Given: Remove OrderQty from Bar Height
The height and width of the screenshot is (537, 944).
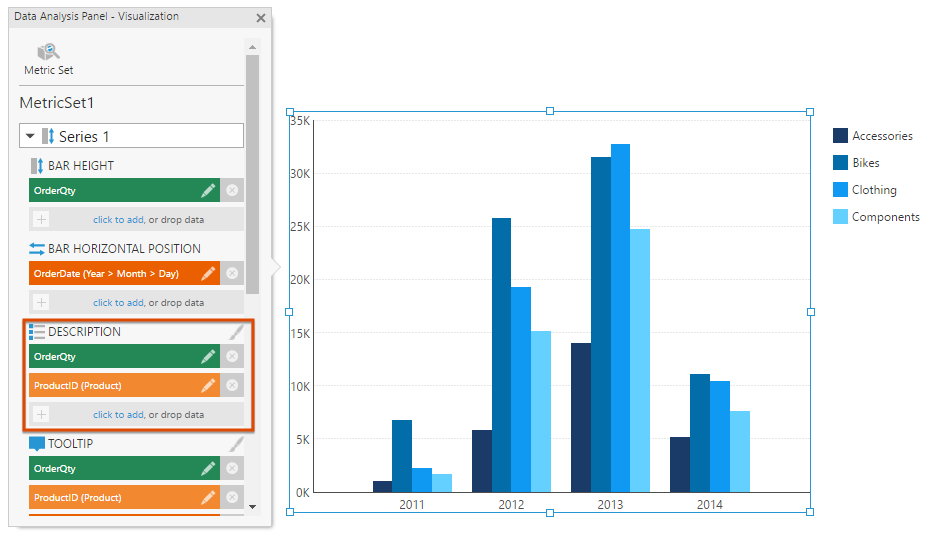Looking at the screenshot, I should pyautogui.click(x=232, y=190).
